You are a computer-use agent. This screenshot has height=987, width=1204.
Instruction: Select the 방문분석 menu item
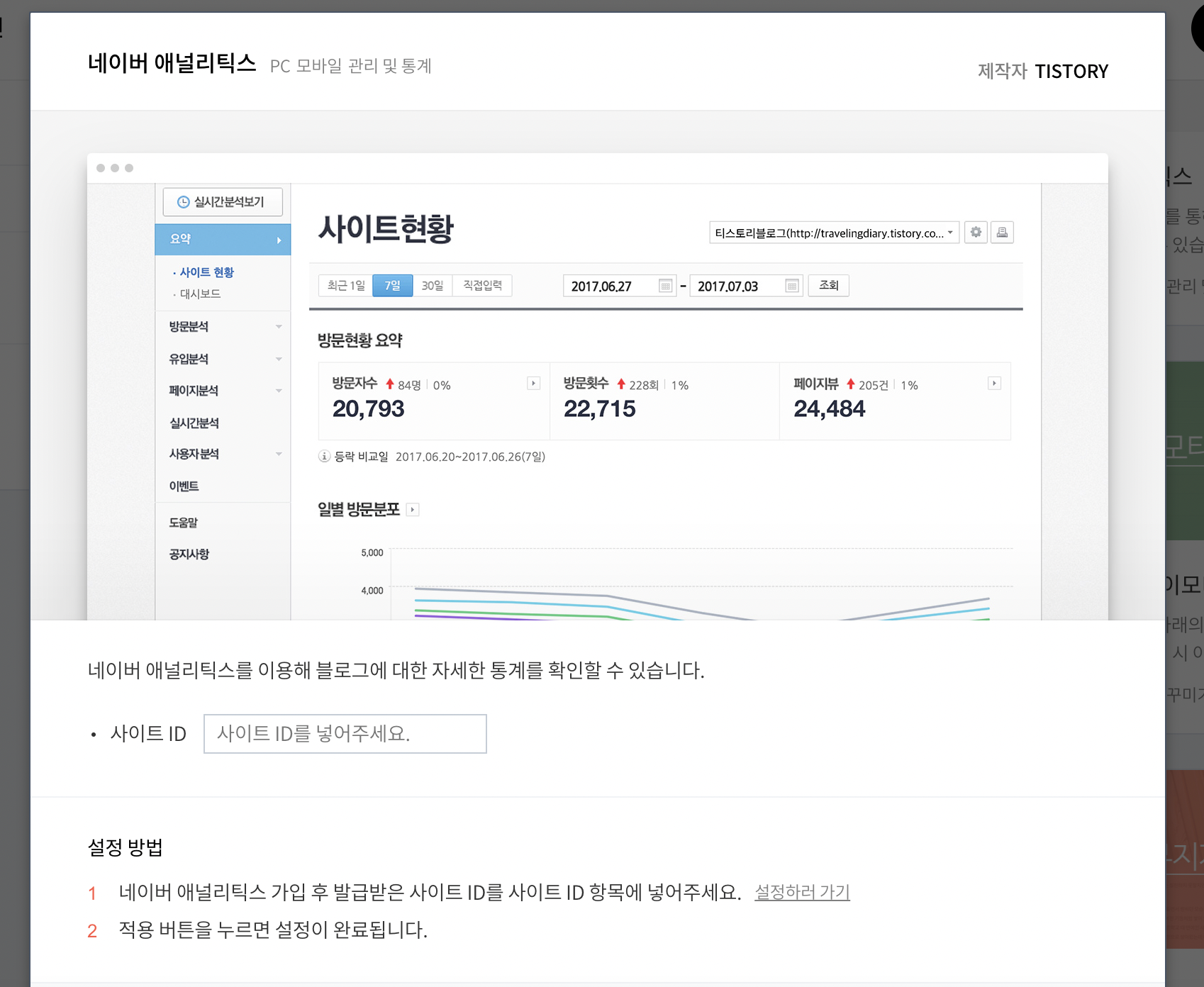coord(189,327)
